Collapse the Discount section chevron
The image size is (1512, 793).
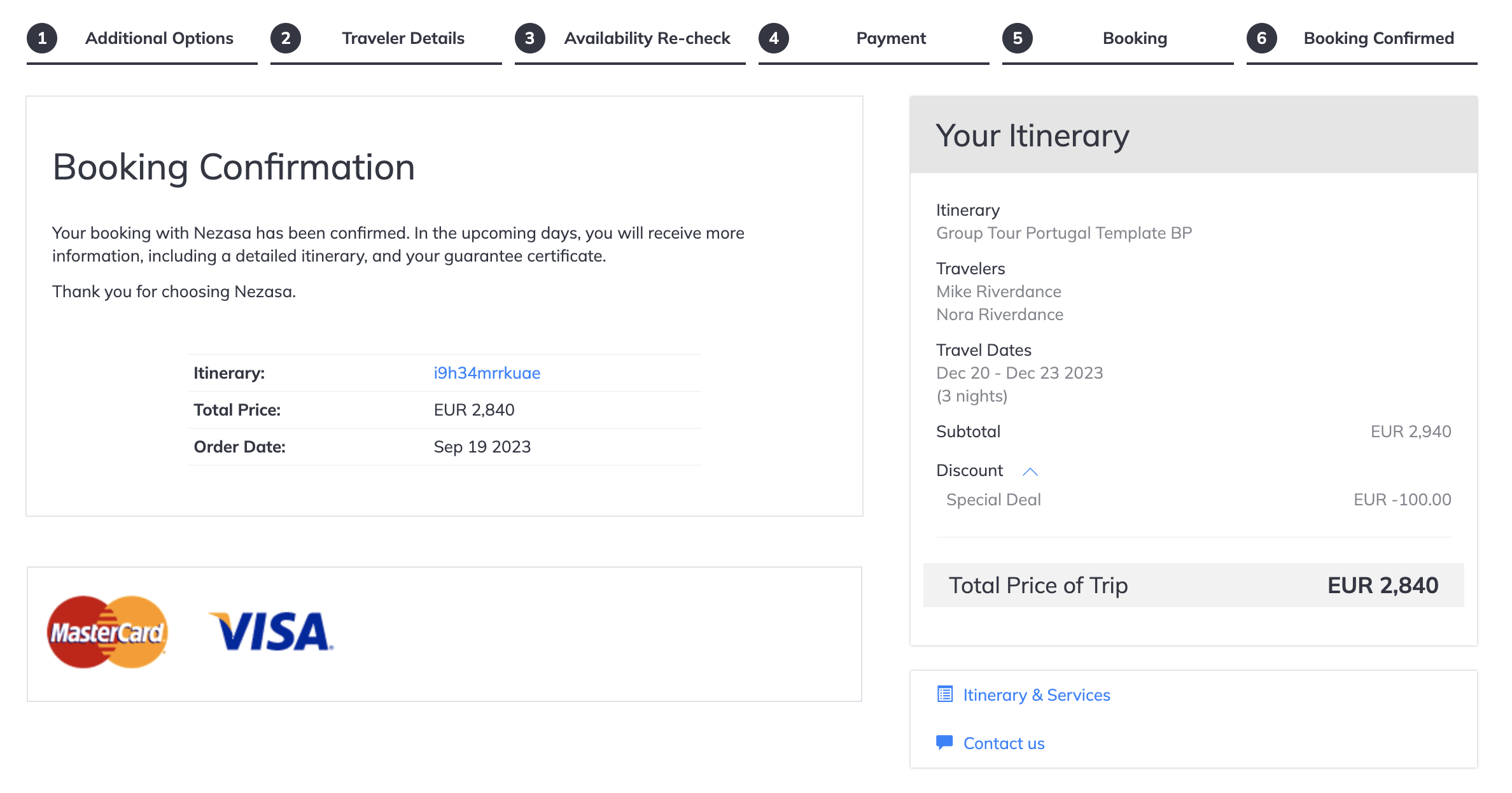tap(1030, 472)
